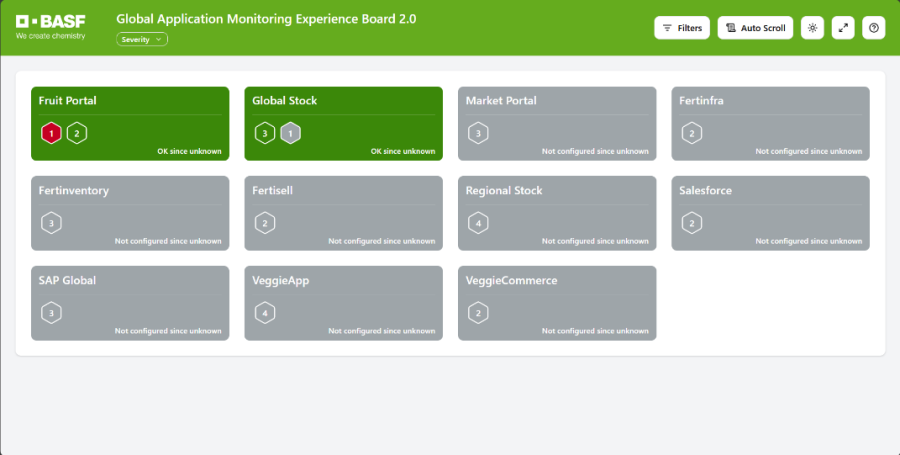Image resolution: width=900 pixels, height=455 pixels.
Task: Click 'Not configured since unknown' in Regional Stock
Action: click(595, 241)
